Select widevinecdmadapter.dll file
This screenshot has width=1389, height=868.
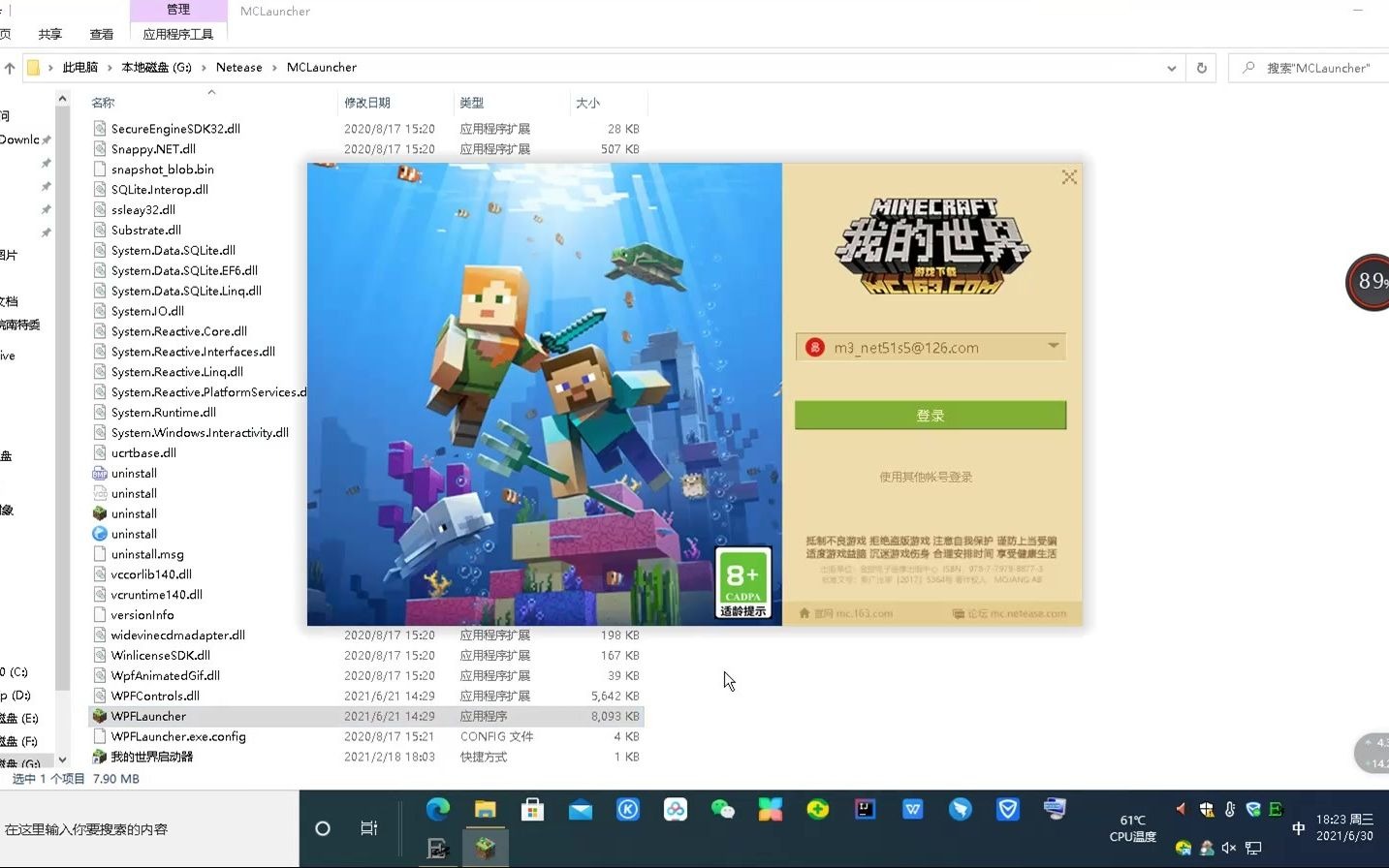click(x=178, y=635)
